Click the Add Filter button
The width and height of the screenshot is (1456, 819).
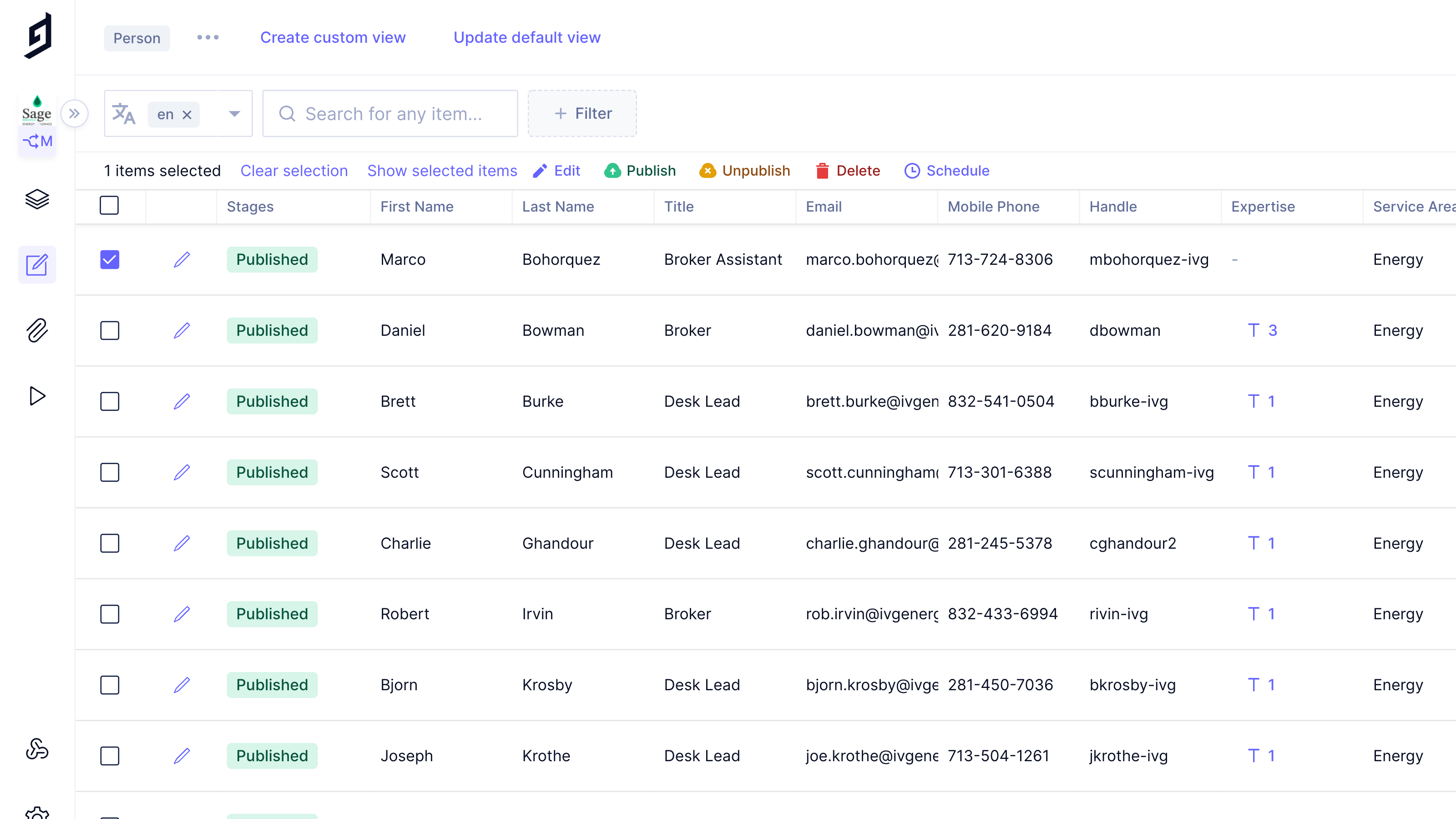tap(582, 114)
